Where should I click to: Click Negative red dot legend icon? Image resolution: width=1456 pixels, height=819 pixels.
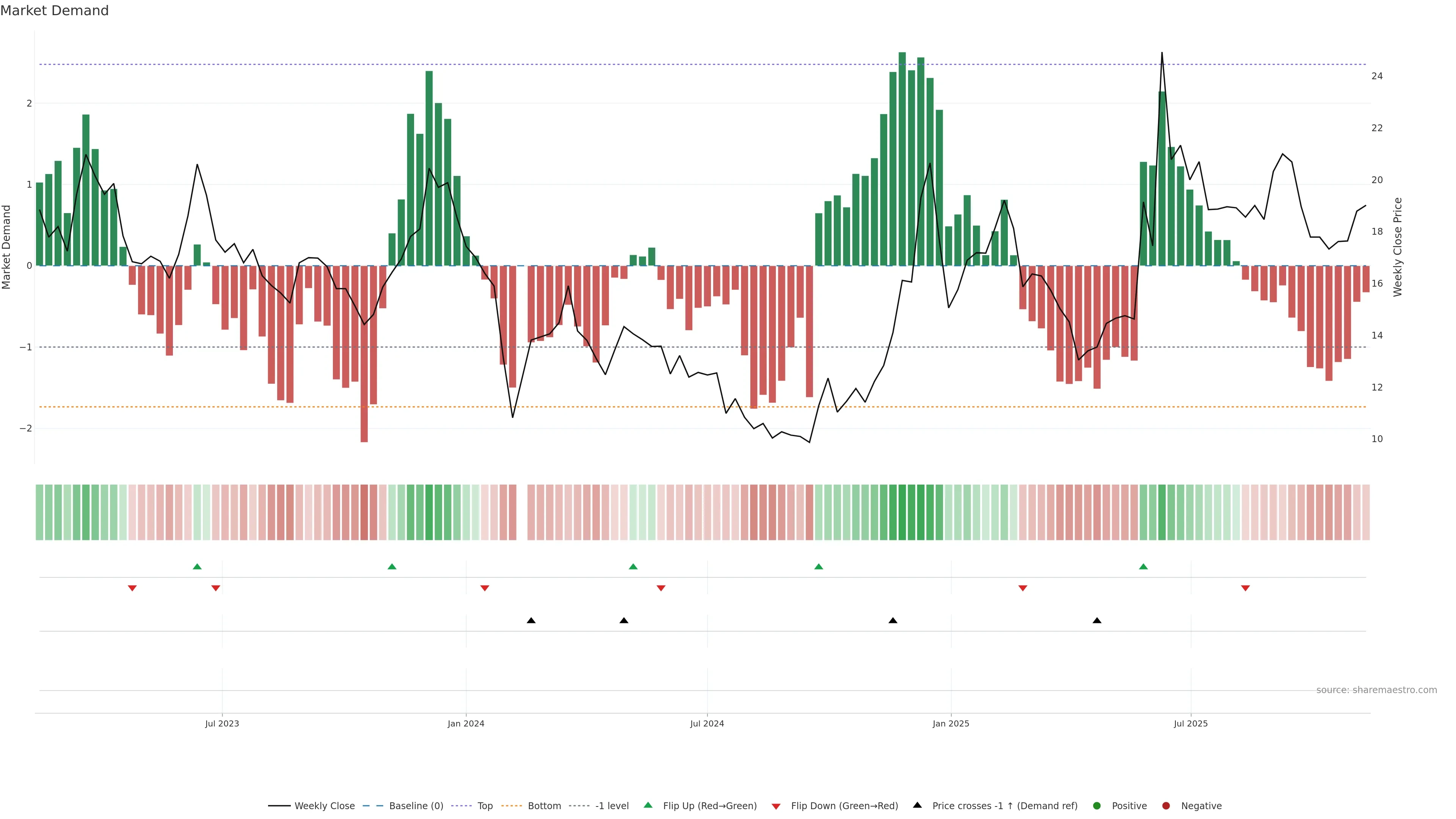click(1166, 806)
